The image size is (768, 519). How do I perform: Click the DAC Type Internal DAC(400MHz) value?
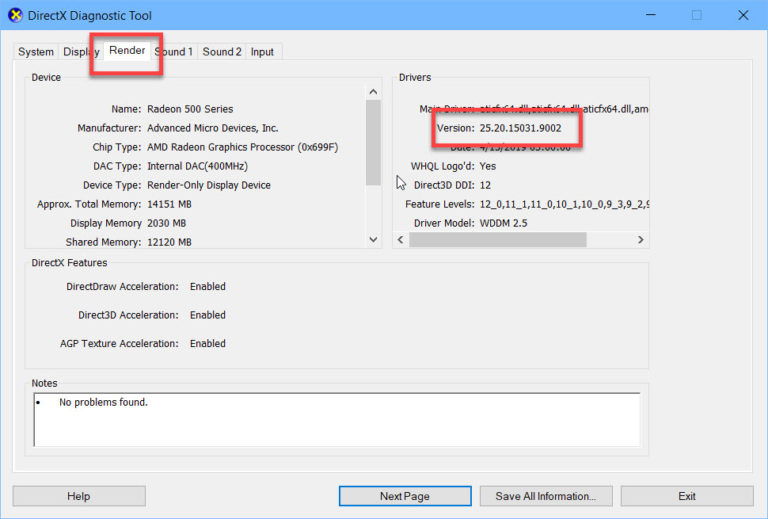(x=197, y=166)
